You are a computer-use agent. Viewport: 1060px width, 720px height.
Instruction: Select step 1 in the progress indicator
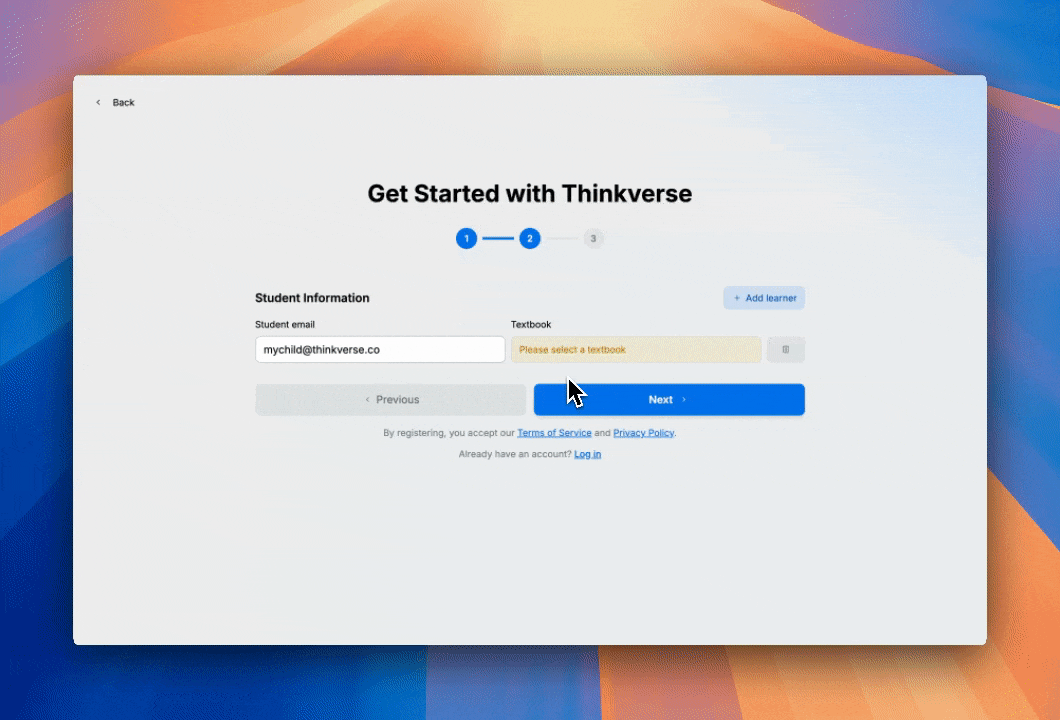pos(466,239)
